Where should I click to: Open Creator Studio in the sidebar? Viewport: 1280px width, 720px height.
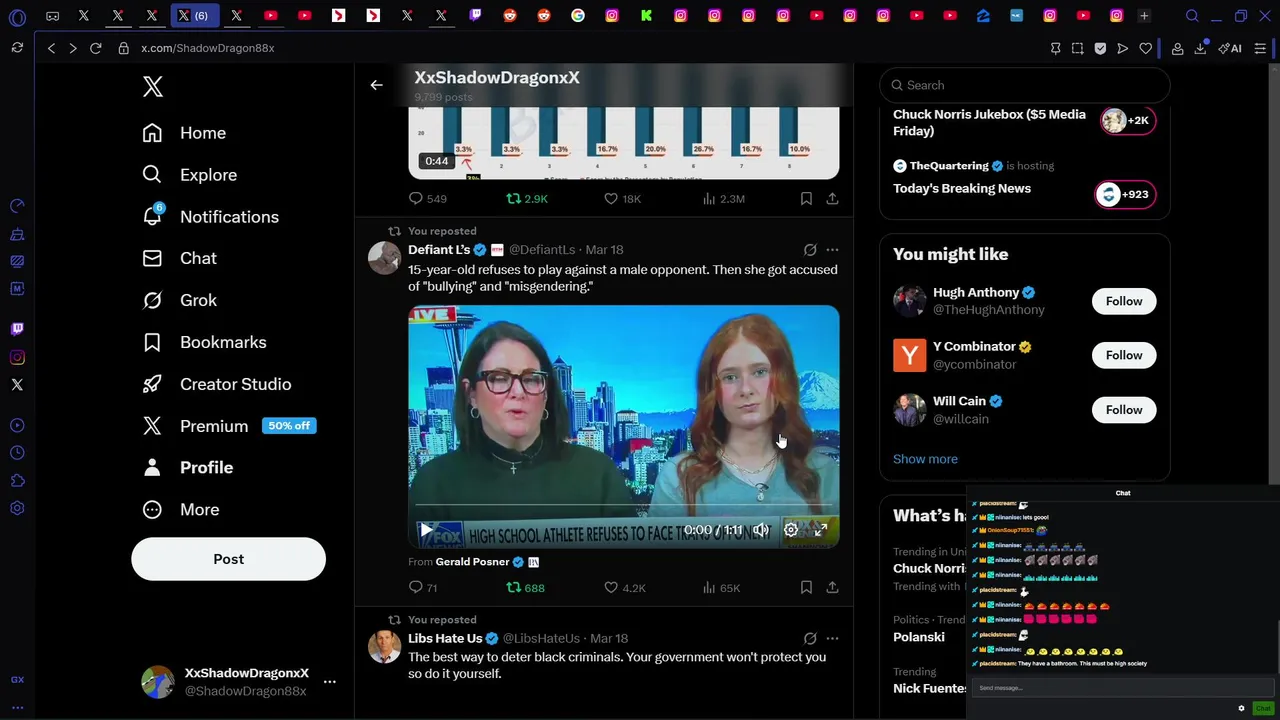coord(217,384)
